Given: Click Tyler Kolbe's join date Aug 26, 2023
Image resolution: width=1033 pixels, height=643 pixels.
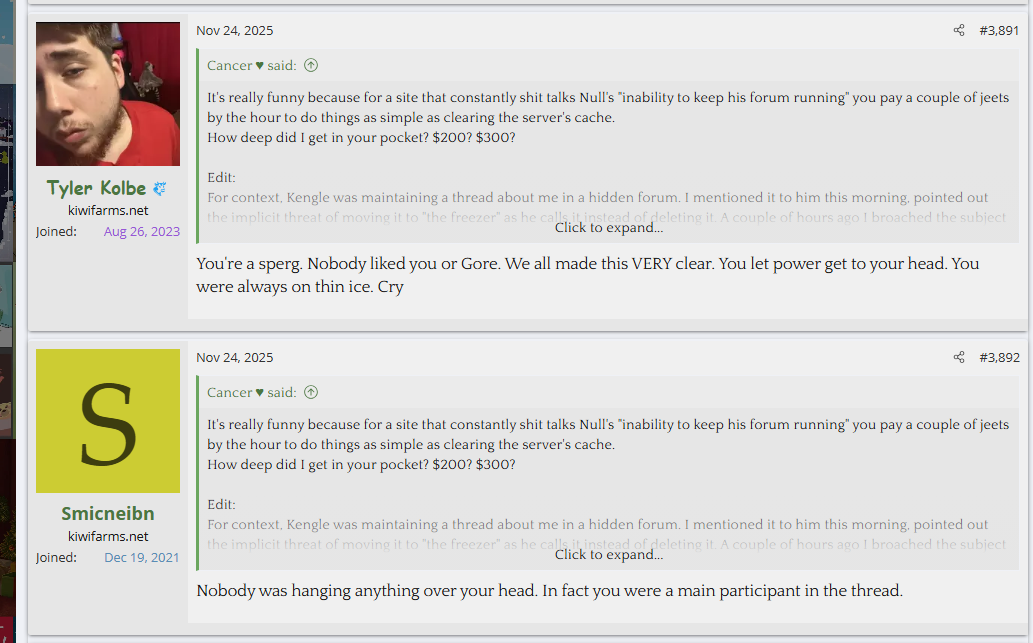Looking at the screenshot, I should pyautogui.click(x=142, y=231).
